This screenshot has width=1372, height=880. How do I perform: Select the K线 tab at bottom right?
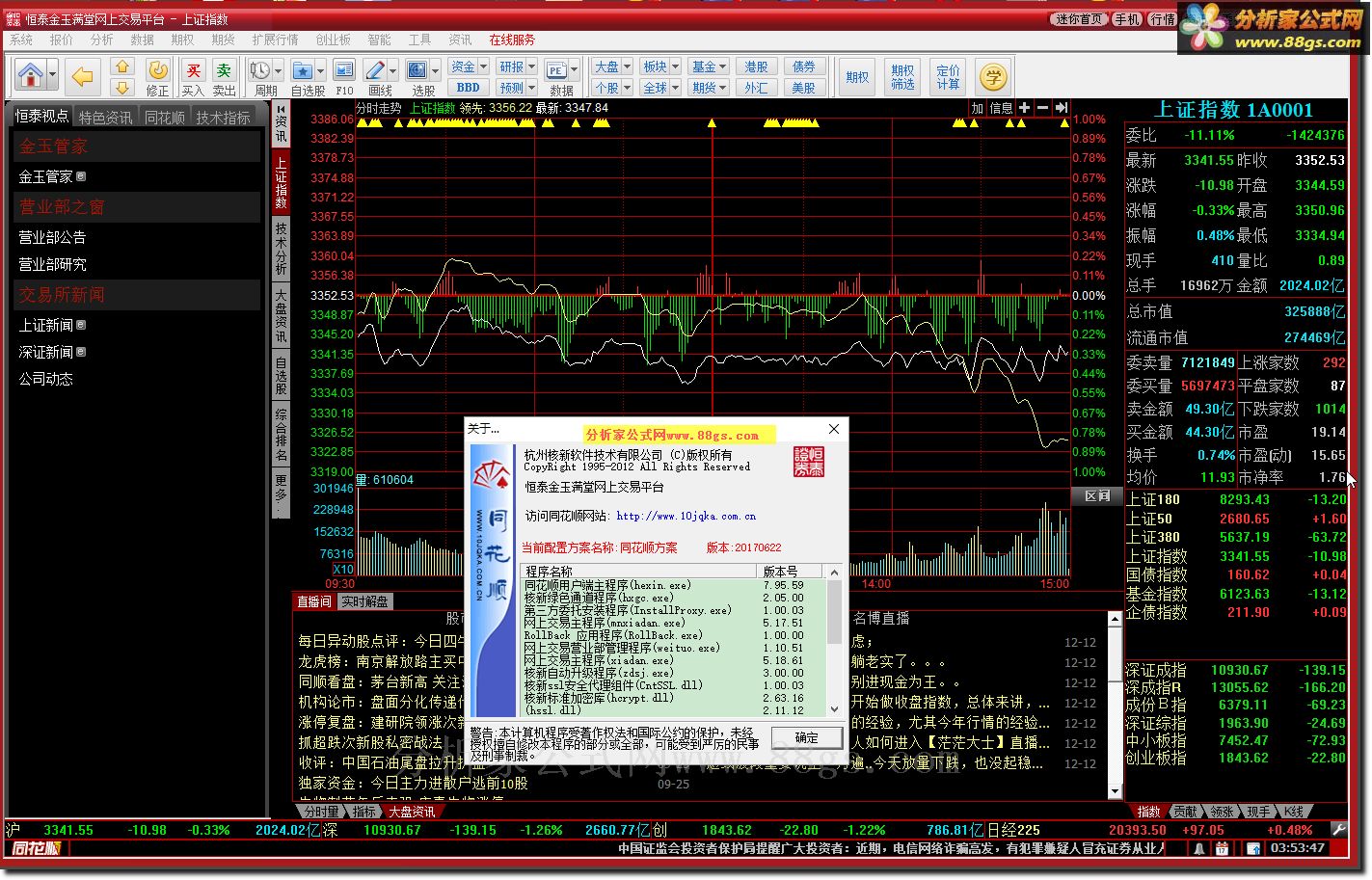point(1294,812)
